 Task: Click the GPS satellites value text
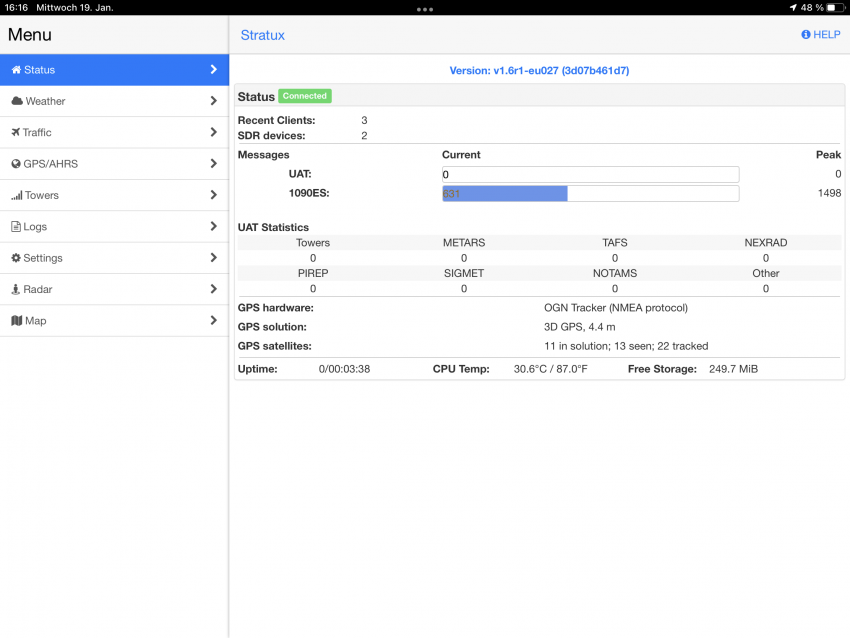626,346
